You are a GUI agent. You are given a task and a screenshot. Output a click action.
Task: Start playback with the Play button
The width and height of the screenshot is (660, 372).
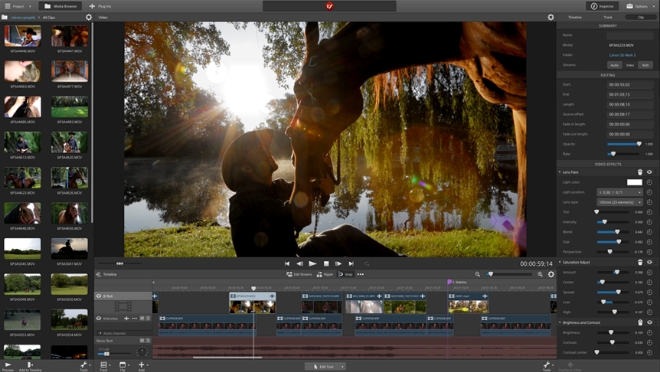[312, 263]
